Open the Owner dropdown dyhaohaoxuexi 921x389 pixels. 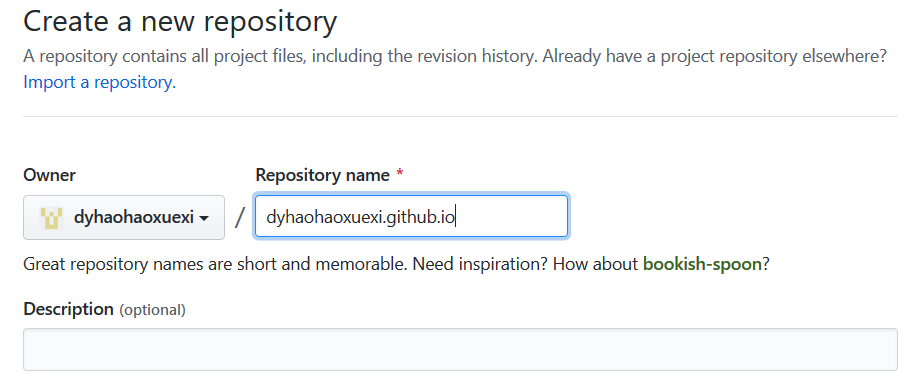tap(124, 217)
